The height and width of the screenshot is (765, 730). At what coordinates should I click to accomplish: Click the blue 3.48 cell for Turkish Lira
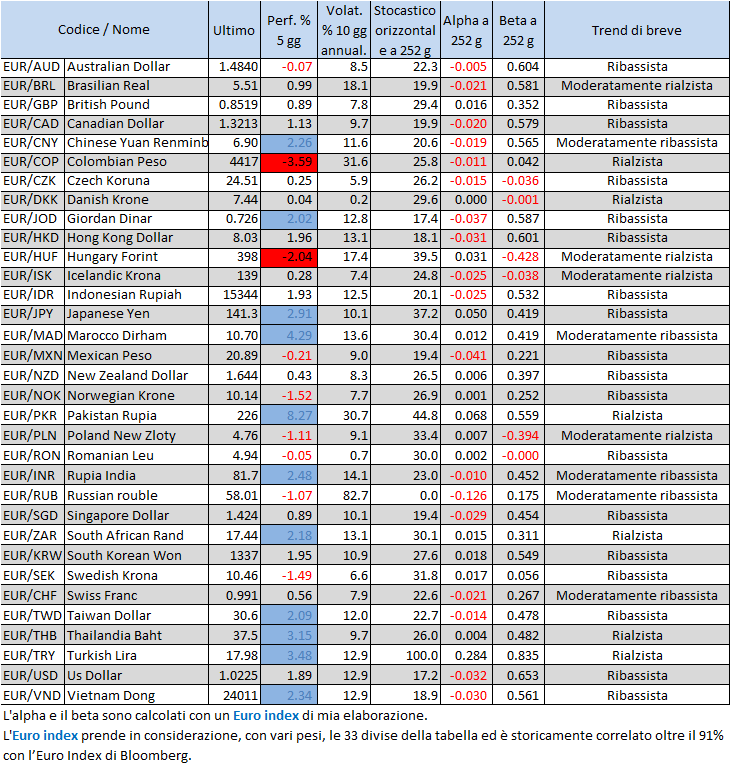point(289,656)
